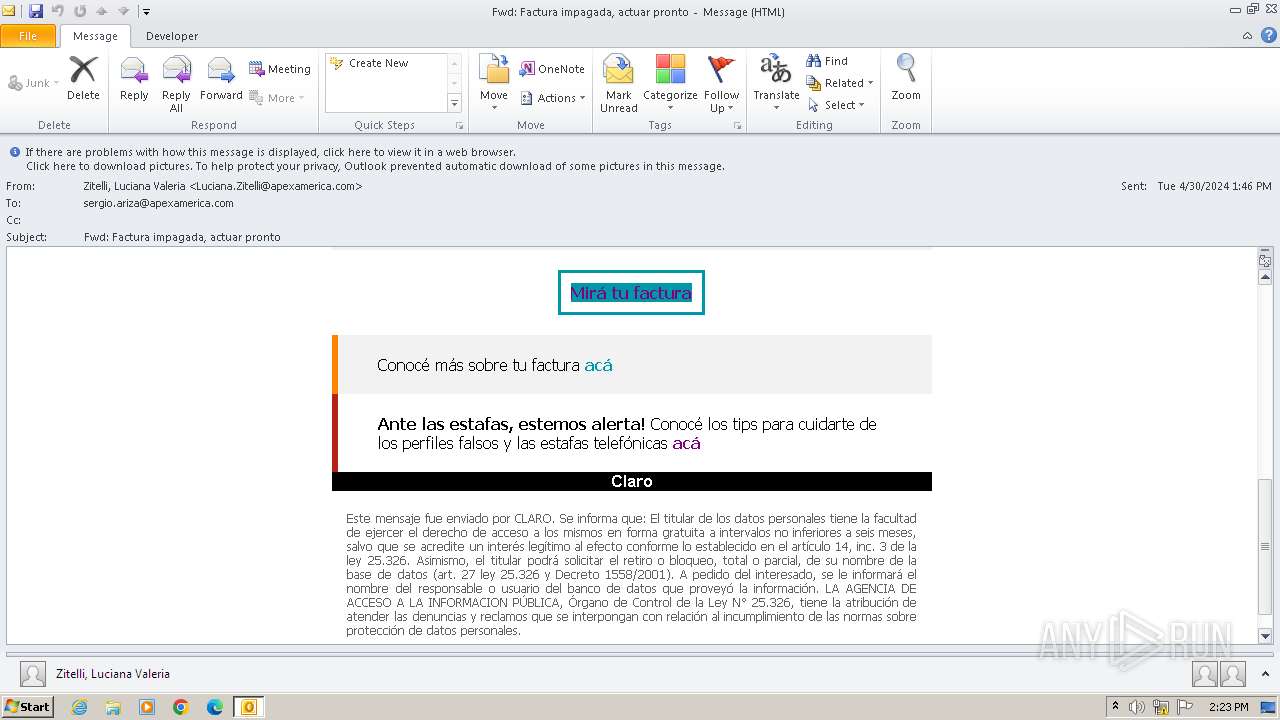Click the Action Center flag tray icon
The height and width of the screenshot is (720, 1280).
click(1183, 707)
